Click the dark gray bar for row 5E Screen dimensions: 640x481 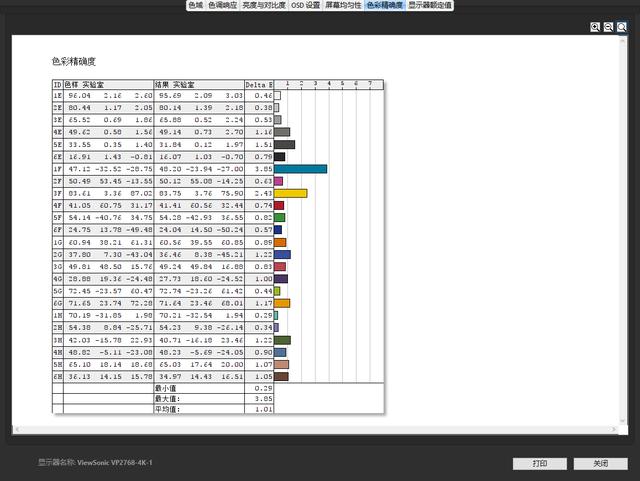pyautogui.click(x=284, y=145)
